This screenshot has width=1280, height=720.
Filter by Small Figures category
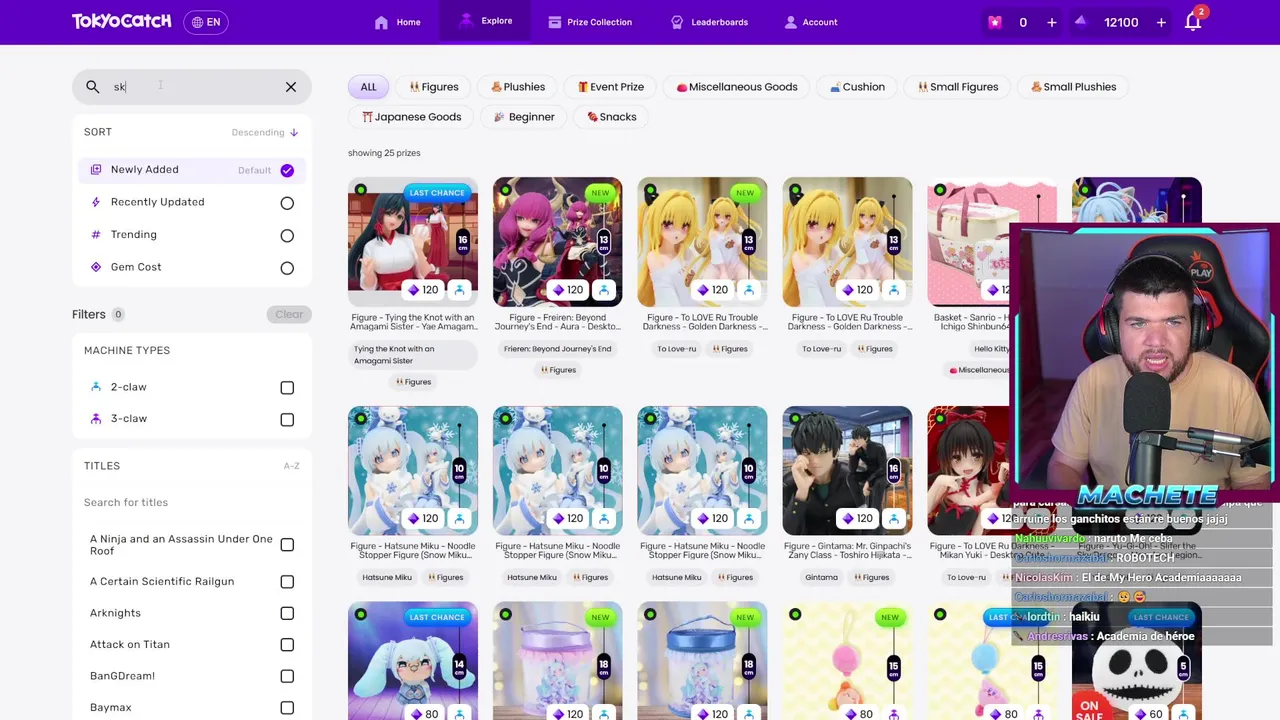tap(958, 87)
